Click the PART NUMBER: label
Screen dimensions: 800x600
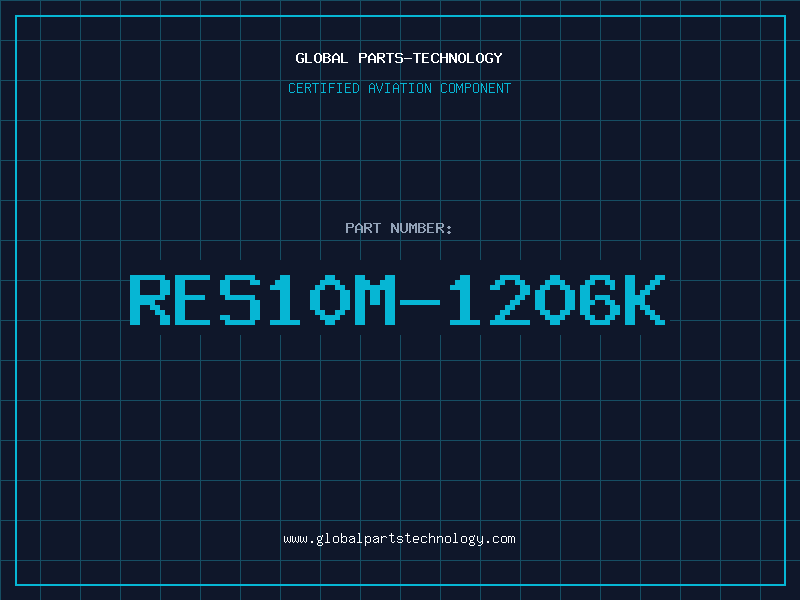coord(398,228)
